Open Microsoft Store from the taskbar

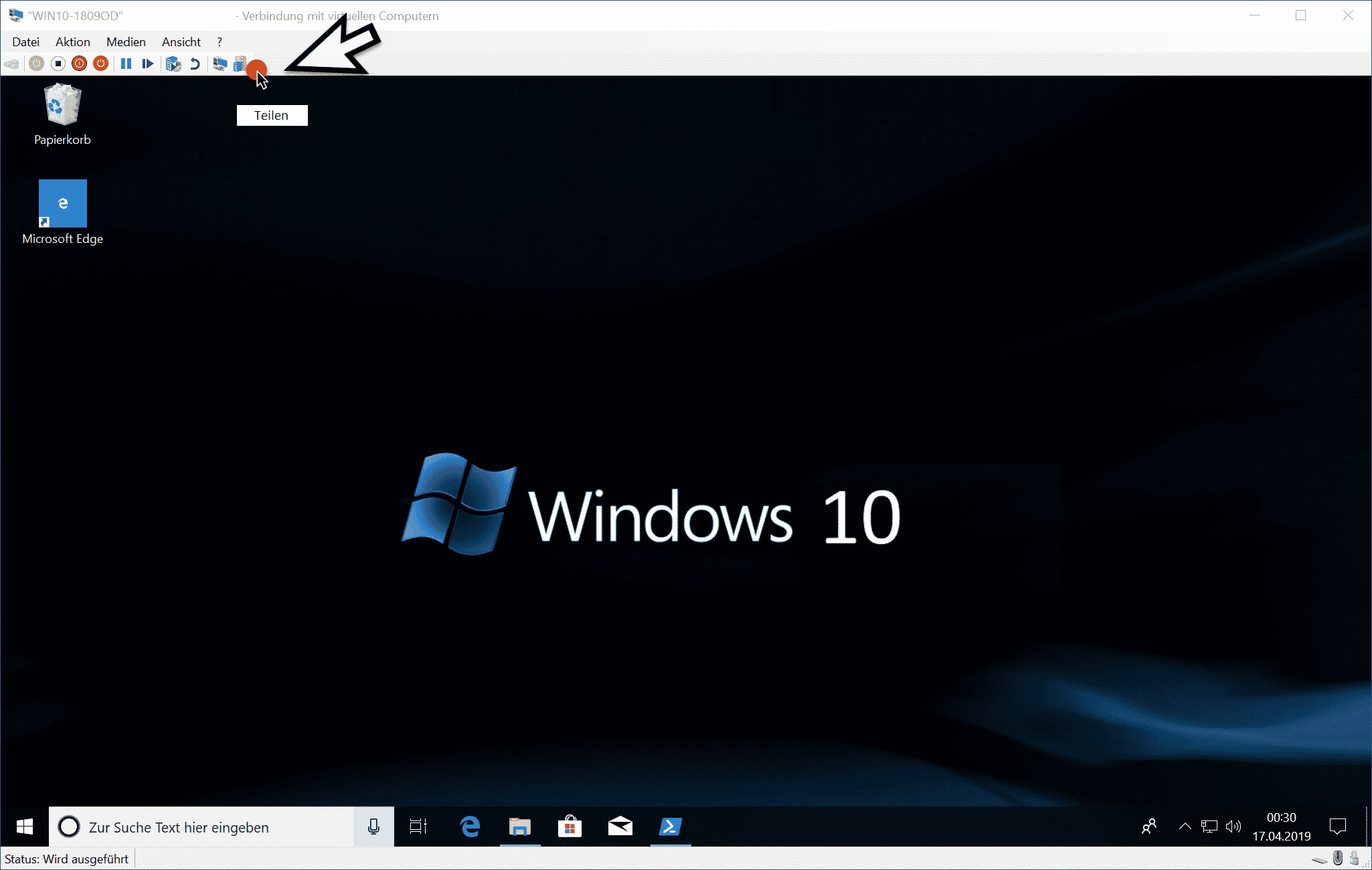(x=570, y=827)
